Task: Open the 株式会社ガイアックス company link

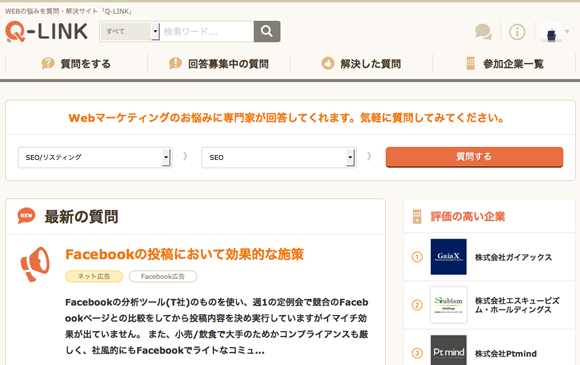Action: (x=513, y=257)
